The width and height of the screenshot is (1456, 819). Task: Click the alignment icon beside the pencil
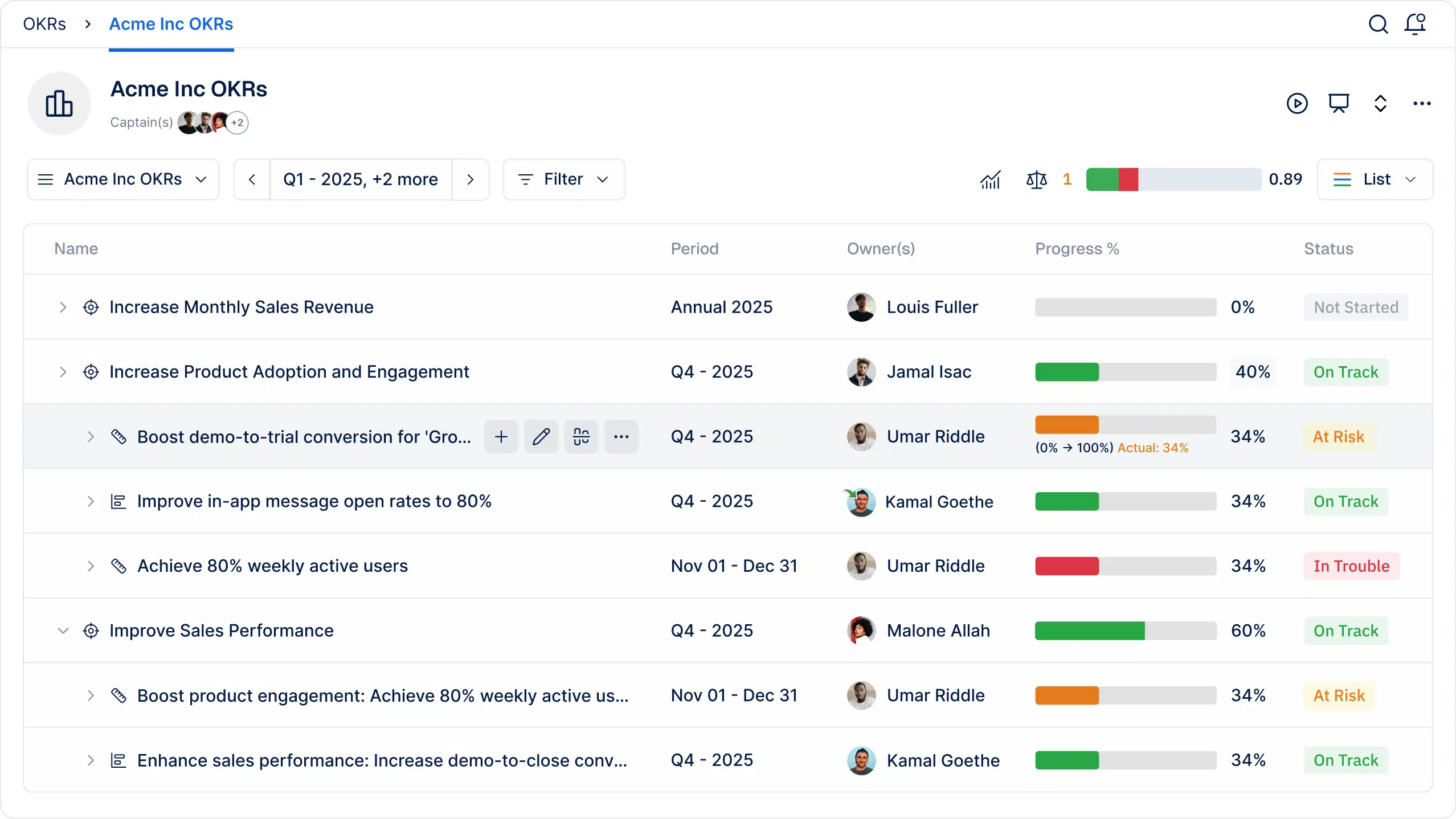click(581, 437)
